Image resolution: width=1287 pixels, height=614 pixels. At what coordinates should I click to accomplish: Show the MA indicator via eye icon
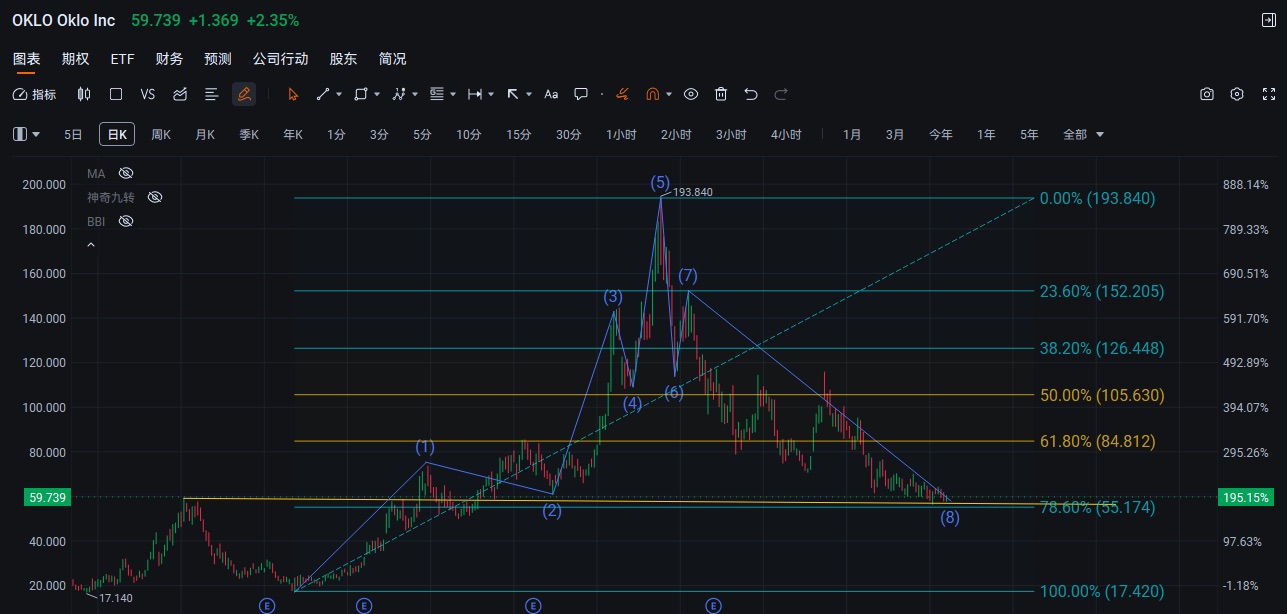[x=126, y=173]
